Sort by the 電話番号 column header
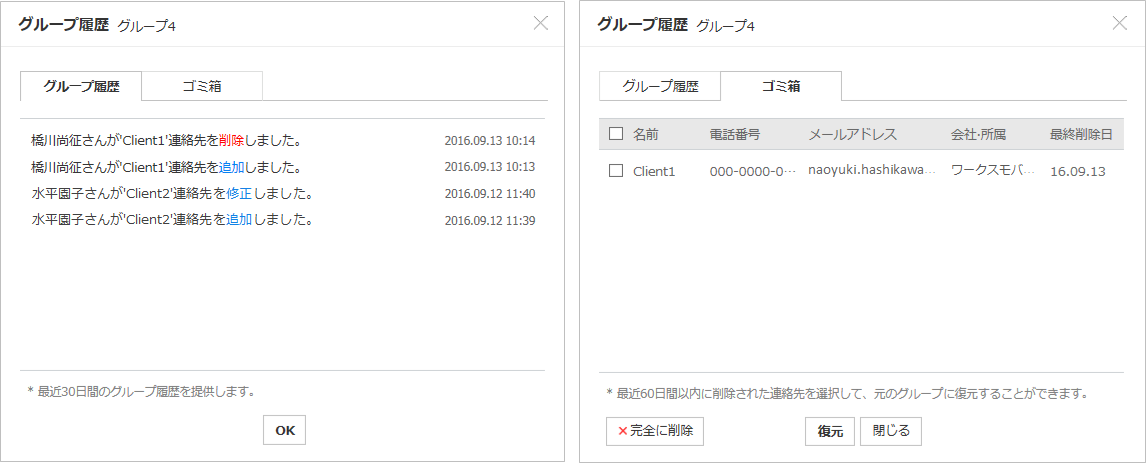 coord(735,134)
